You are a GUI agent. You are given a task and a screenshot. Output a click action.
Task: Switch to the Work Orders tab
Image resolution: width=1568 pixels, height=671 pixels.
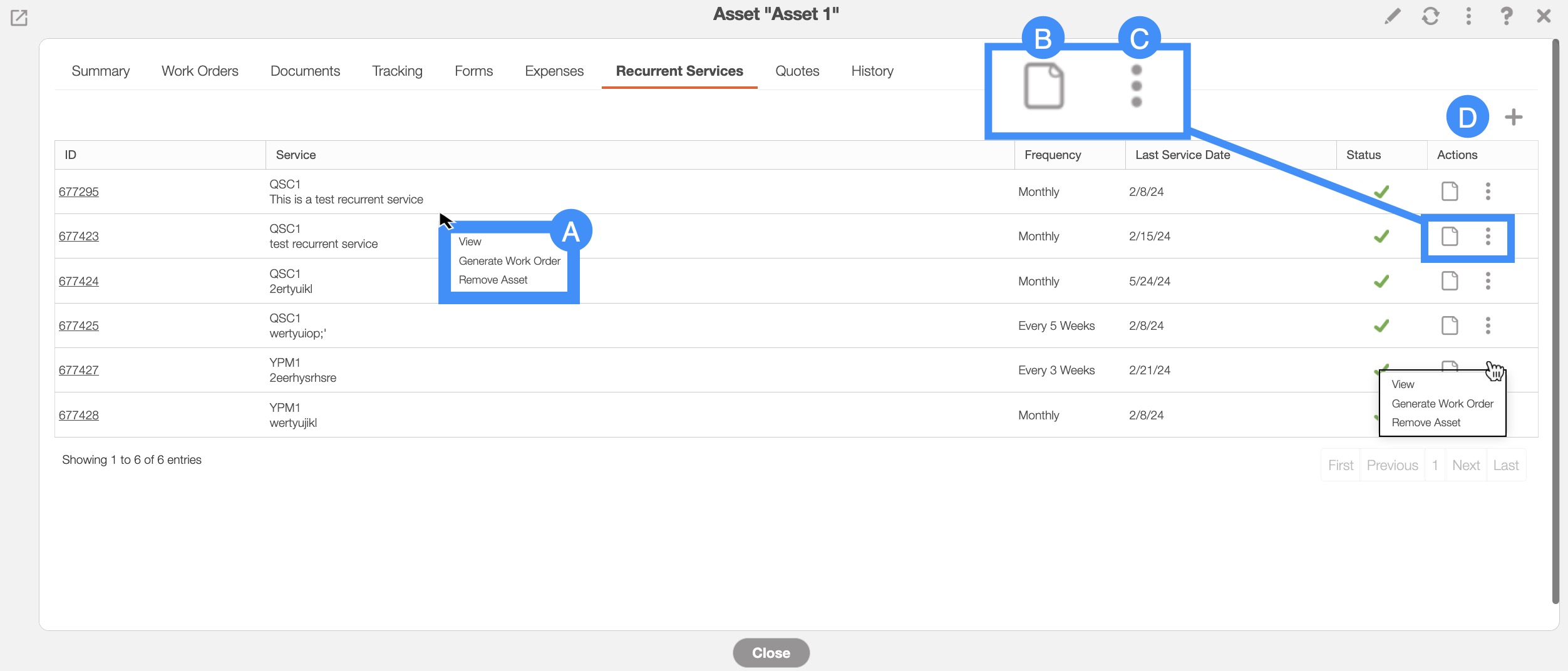tap(200, 71)
